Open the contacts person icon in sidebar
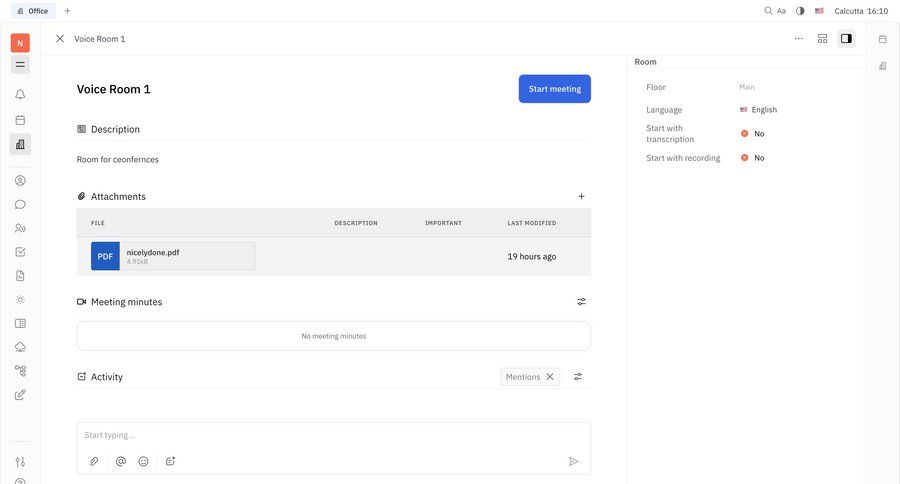The image size is (900, 484). coord(20,181)
